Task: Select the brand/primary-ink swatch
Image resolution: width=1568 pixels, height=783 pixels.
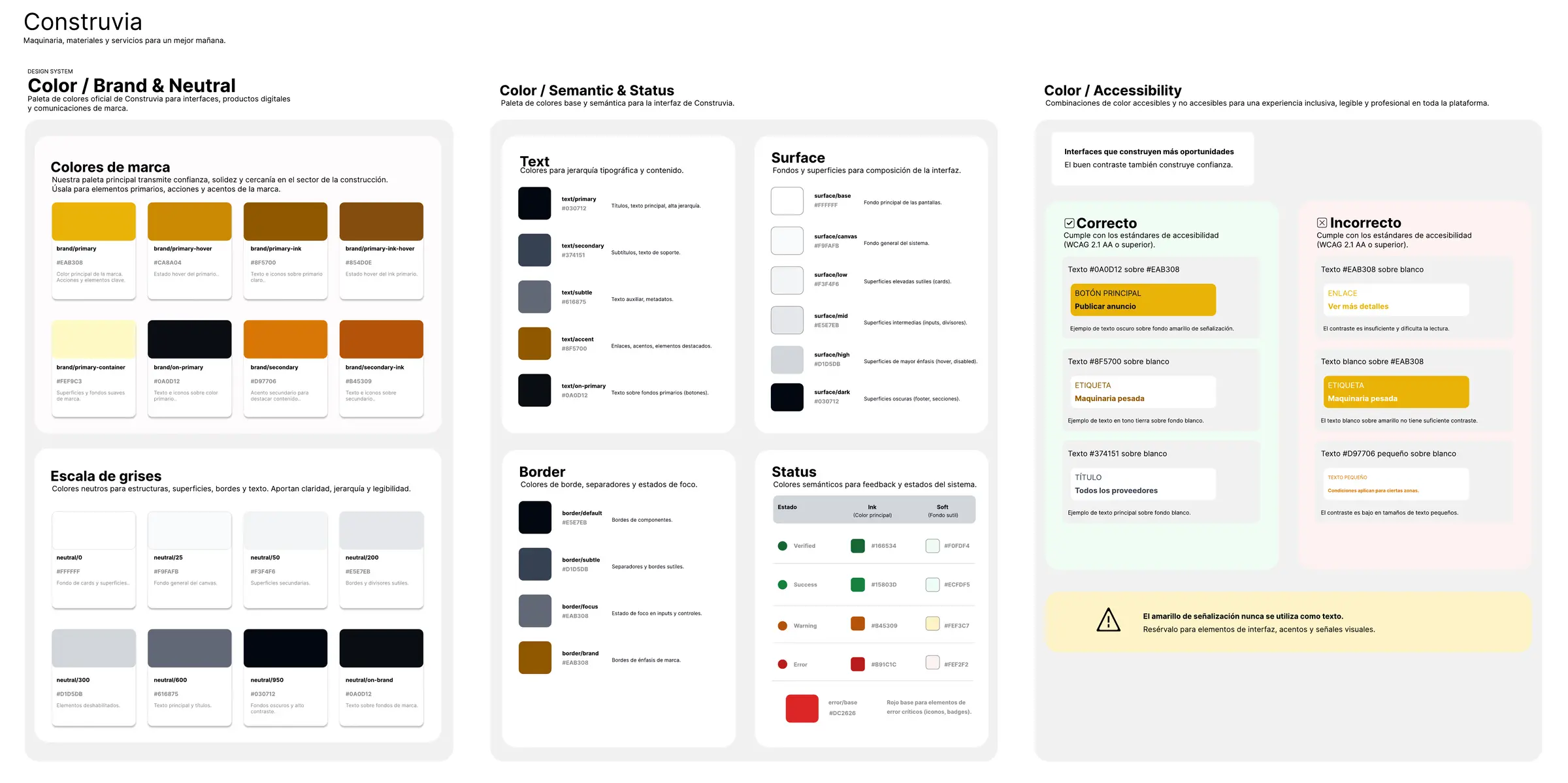Action: click(286, 221)
